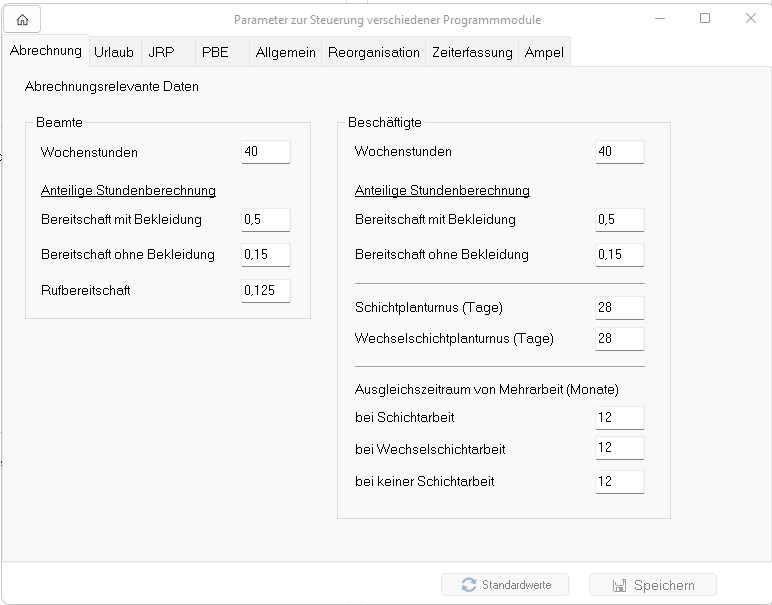Click the Wechselschichtplanturnus (Tage) label

click(x=454, y=339)
